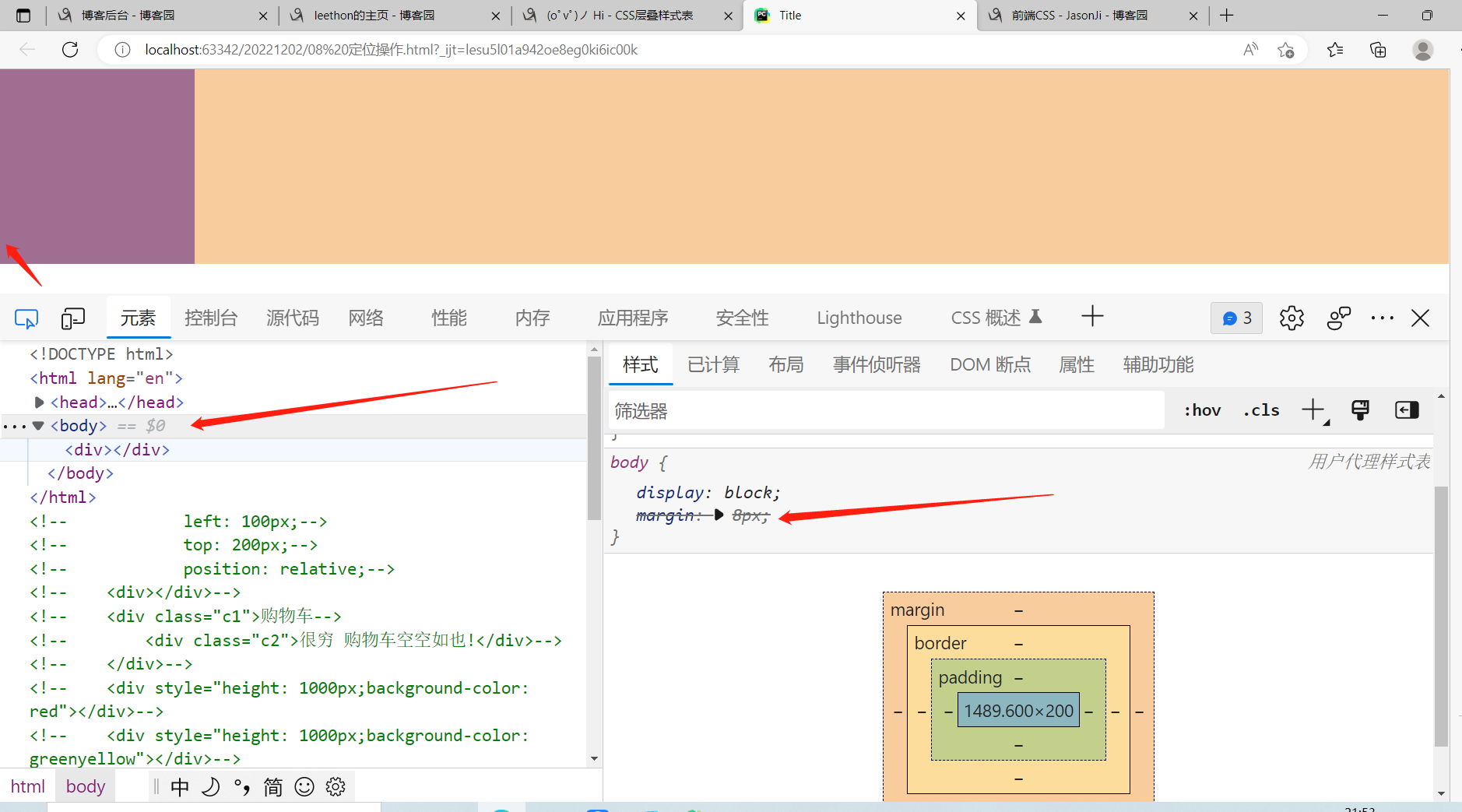Expand the head element node
This screenshot has width=1462, height=812.
click(x=39, y=402)
